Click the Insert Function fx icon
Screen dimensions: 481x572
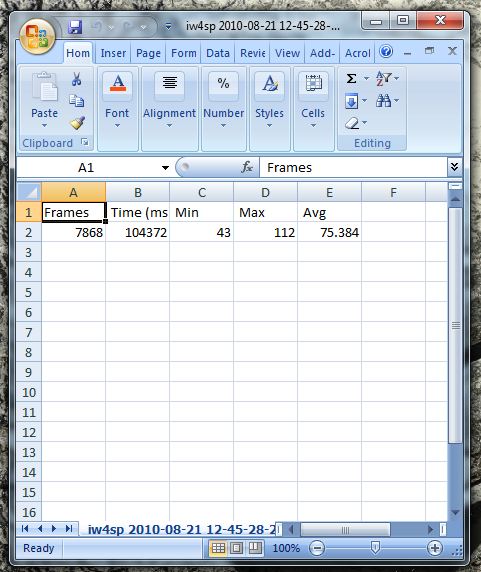247,167
